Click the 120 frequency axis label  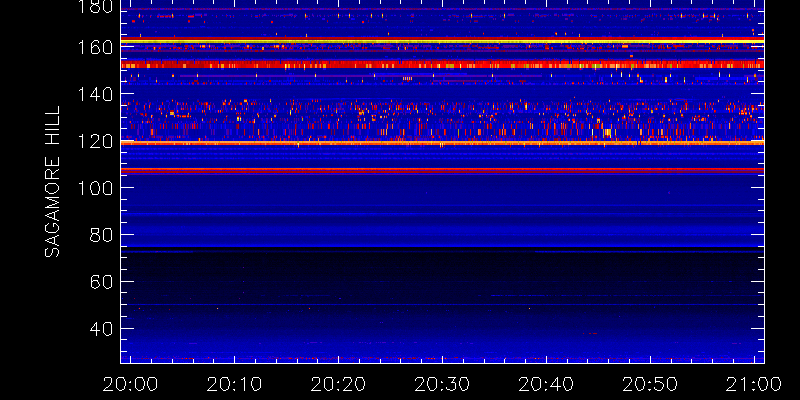95,141
